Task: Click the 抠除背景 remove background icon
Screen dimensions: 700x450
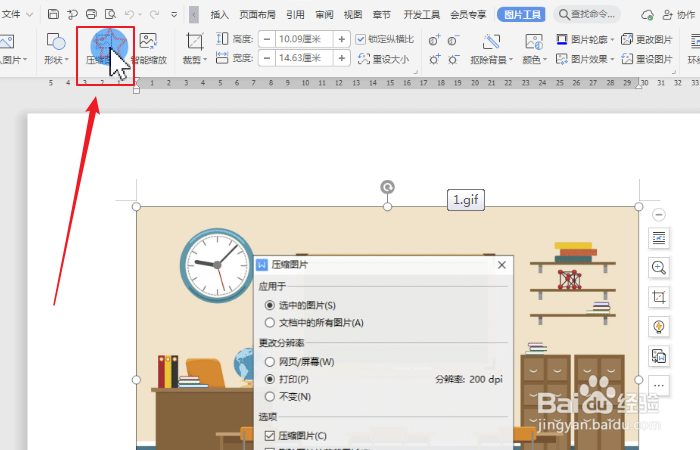Action: [491, 42]
